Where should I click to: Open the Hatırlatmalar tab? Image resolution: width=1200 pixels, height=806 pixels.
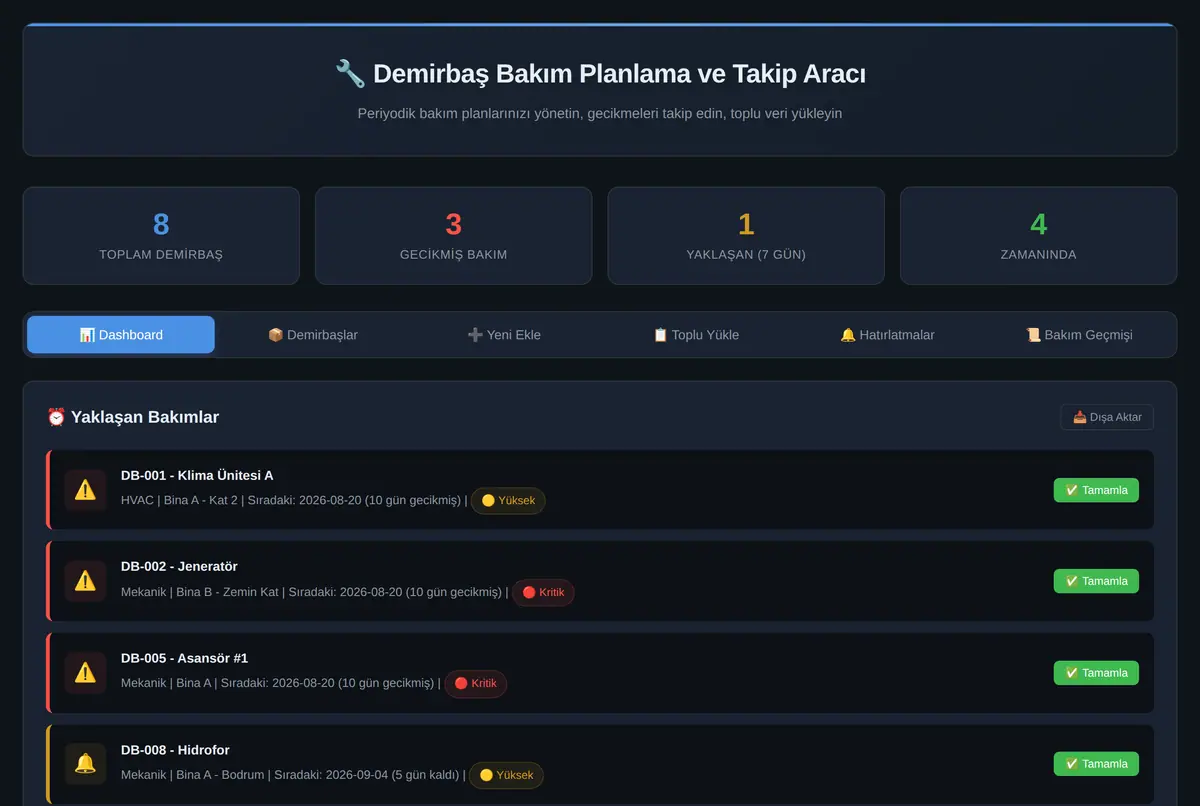tap(887, 335)
